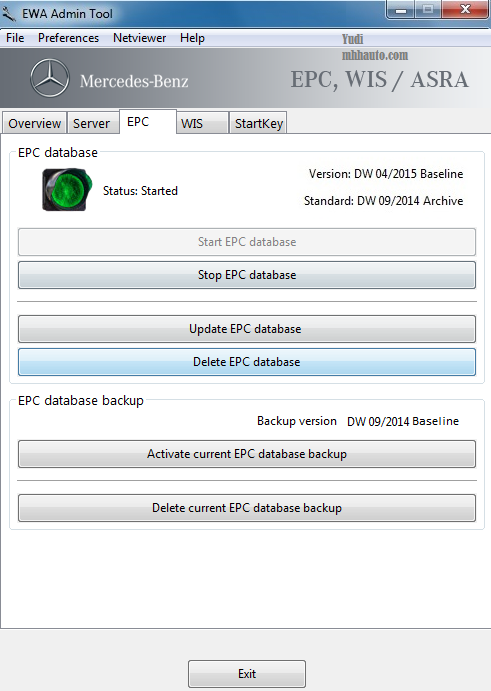Click the Mercedes-Benz star logo
The image size is (491, 691).
(50, 78)
